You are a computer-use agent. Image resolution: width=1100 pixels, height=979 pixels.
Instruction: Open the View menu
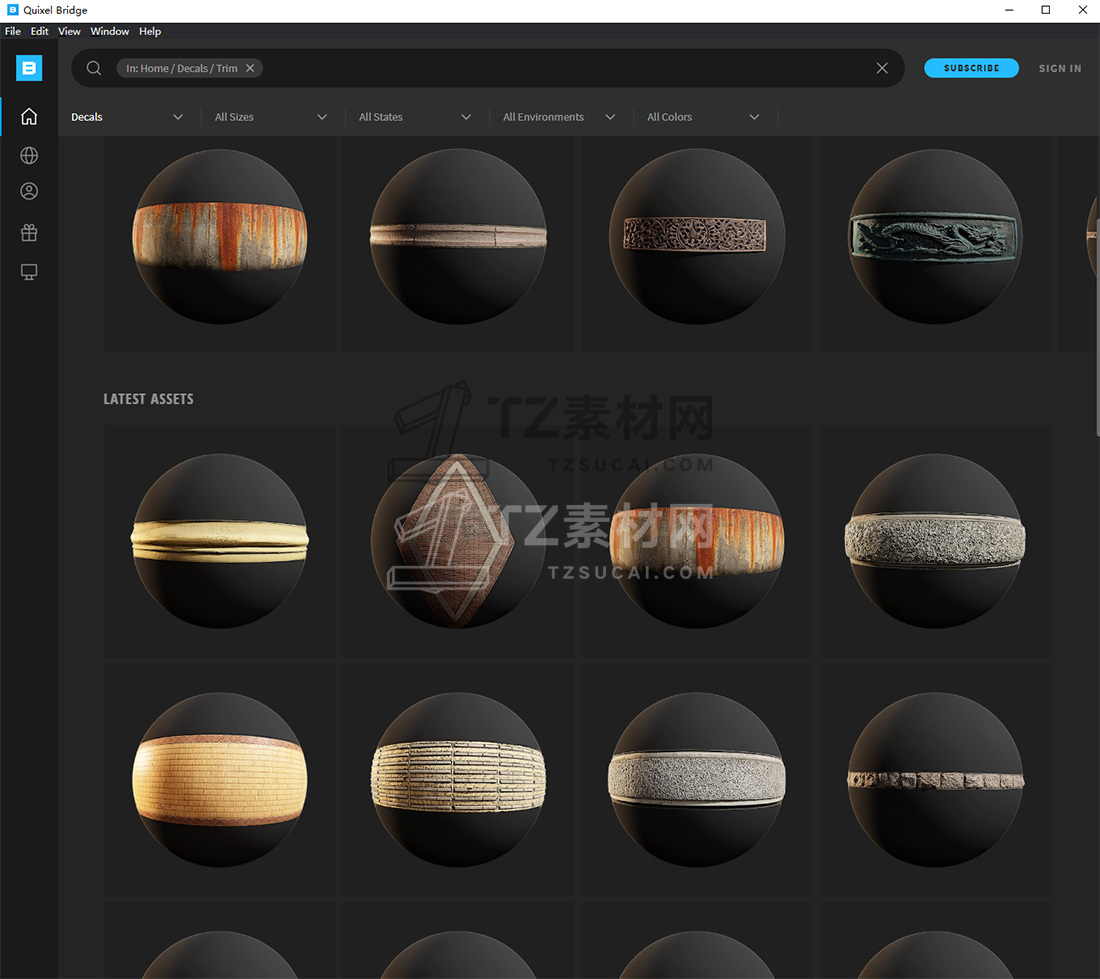69,32
